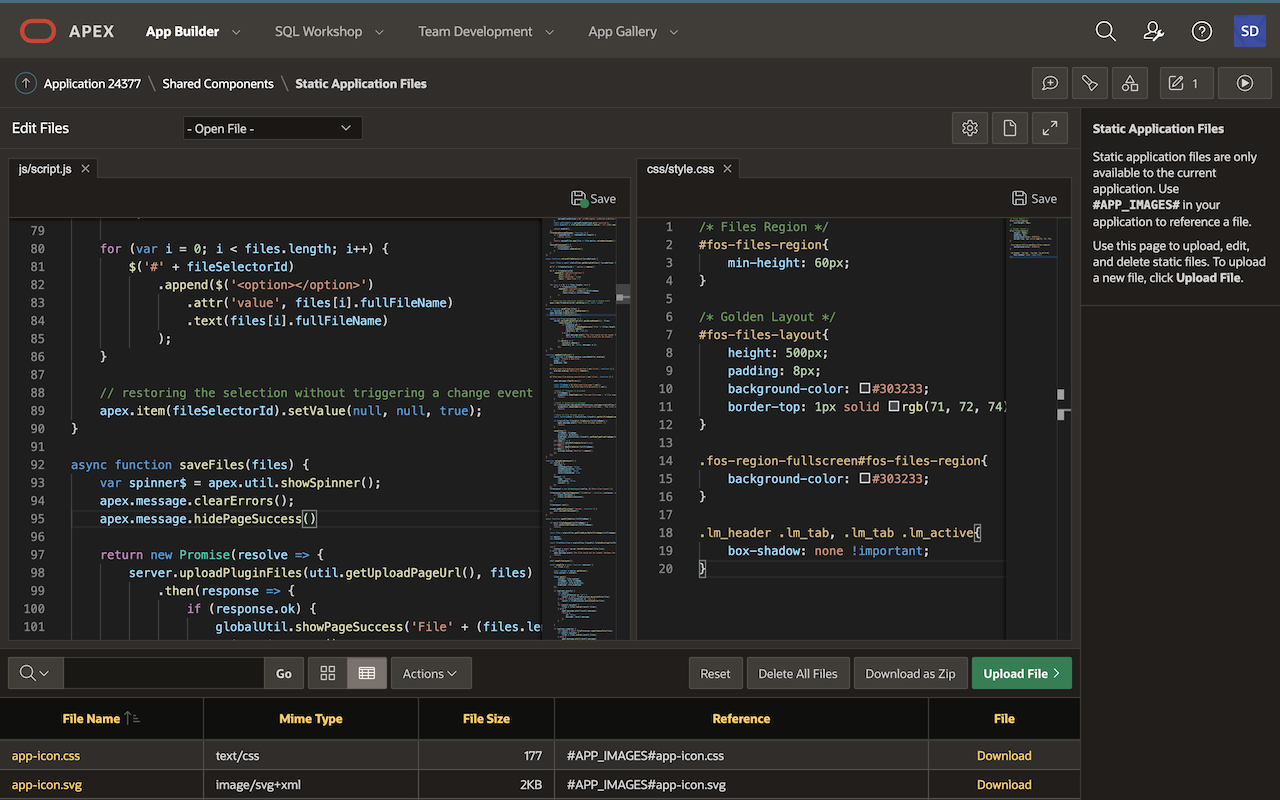Run the application with the play icon
Image resolution: width=1280 pixels, height=800 pixels.
[1245, 84]
